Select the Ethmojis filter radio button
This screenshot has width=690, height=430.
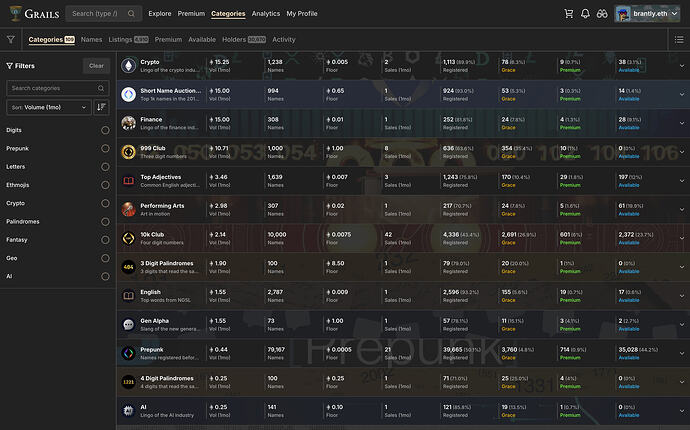(x=105, y=186)
